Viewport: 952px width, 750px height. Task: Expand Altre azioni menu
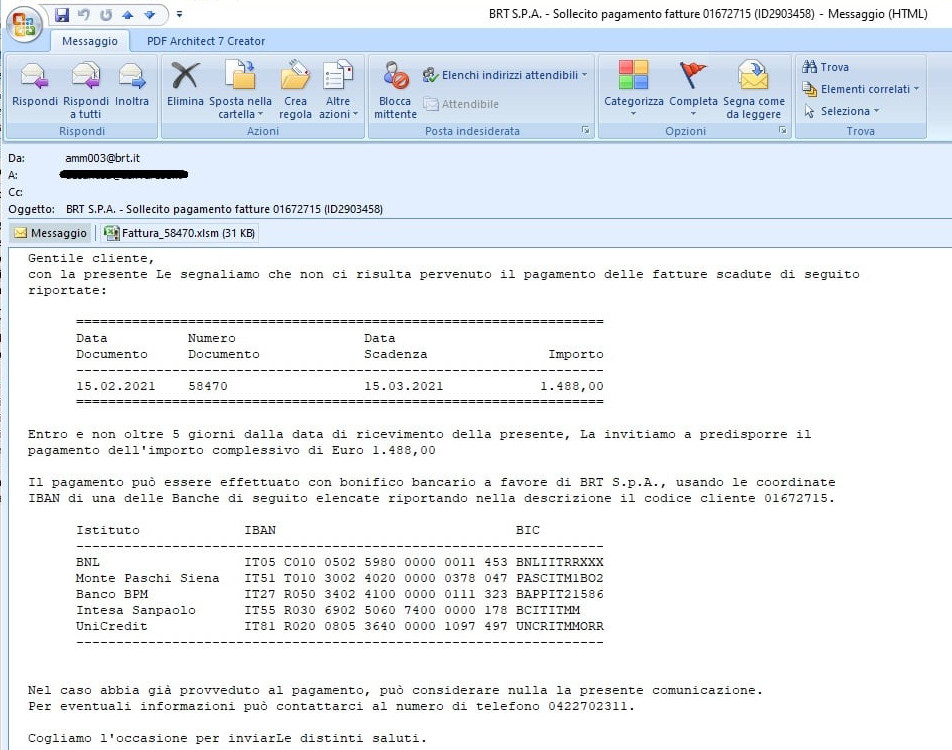coord(338,90)
